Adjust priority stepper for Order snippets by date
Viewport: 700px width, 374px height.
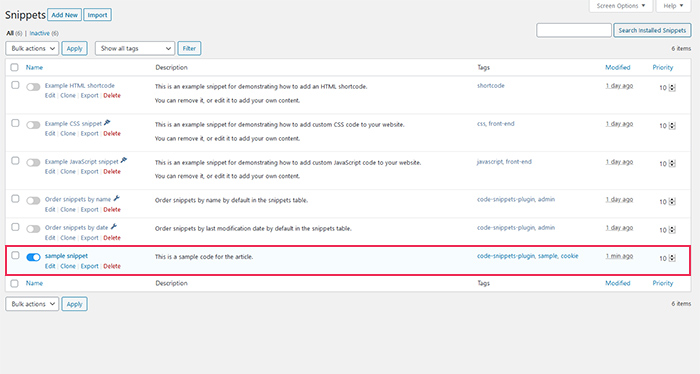(672, 230)
